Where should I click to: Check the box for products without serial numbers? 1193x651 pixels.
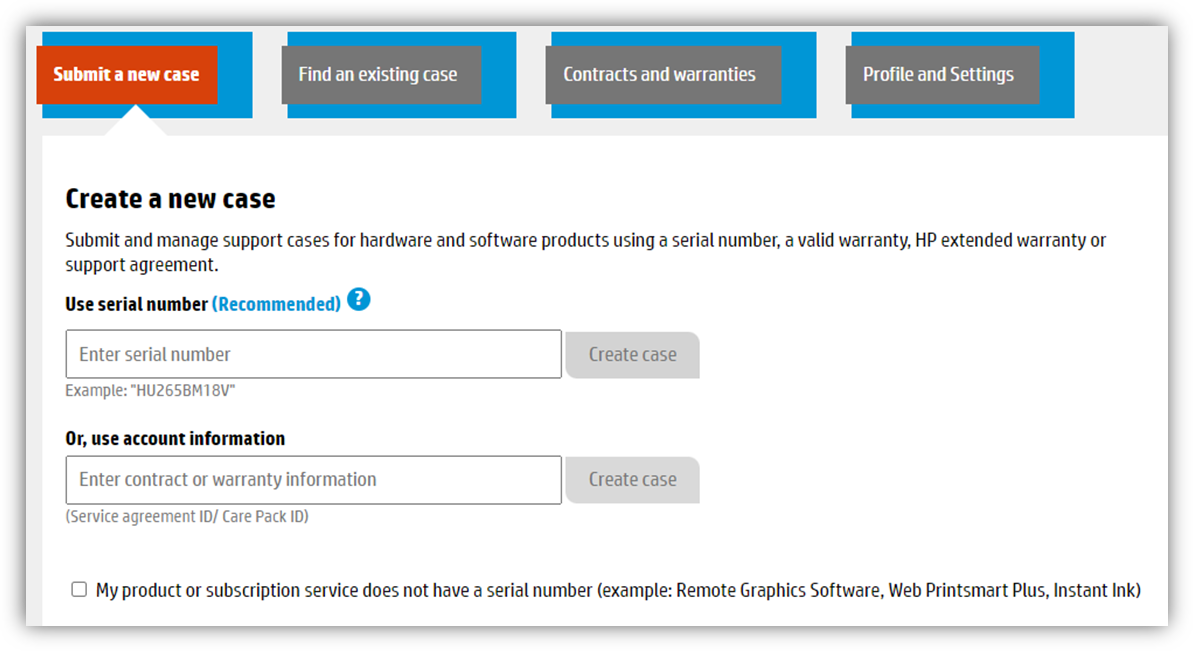point(79,589)
